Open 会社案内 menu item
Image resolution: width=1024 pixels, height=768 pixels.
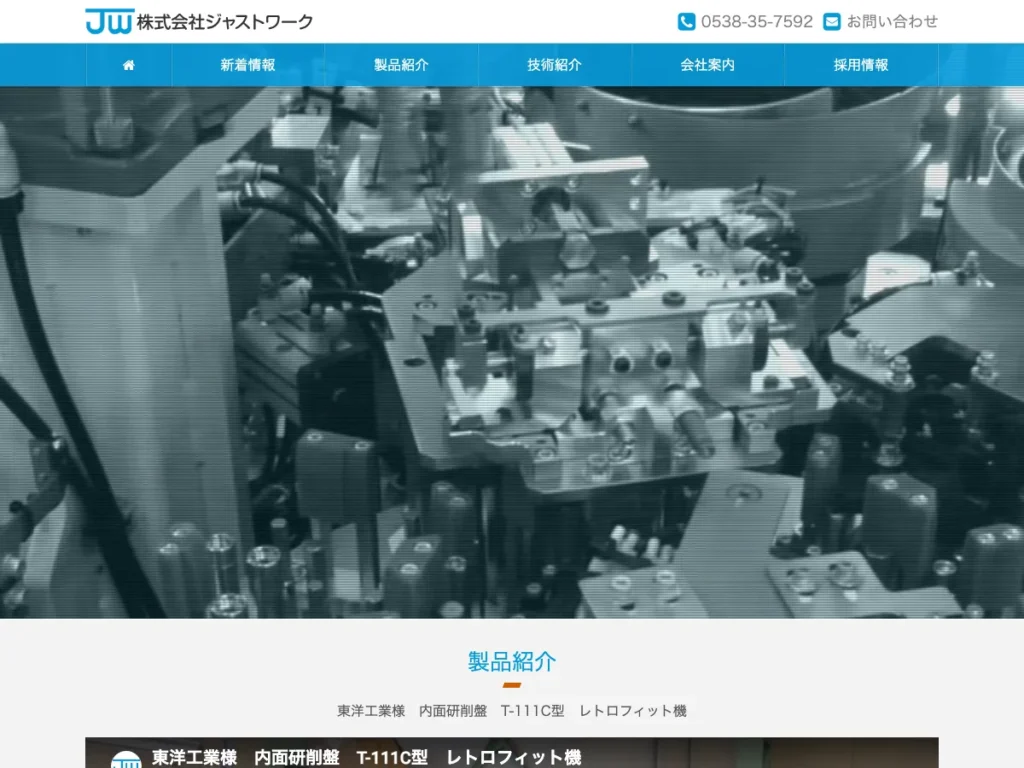(x=707, y=65)
